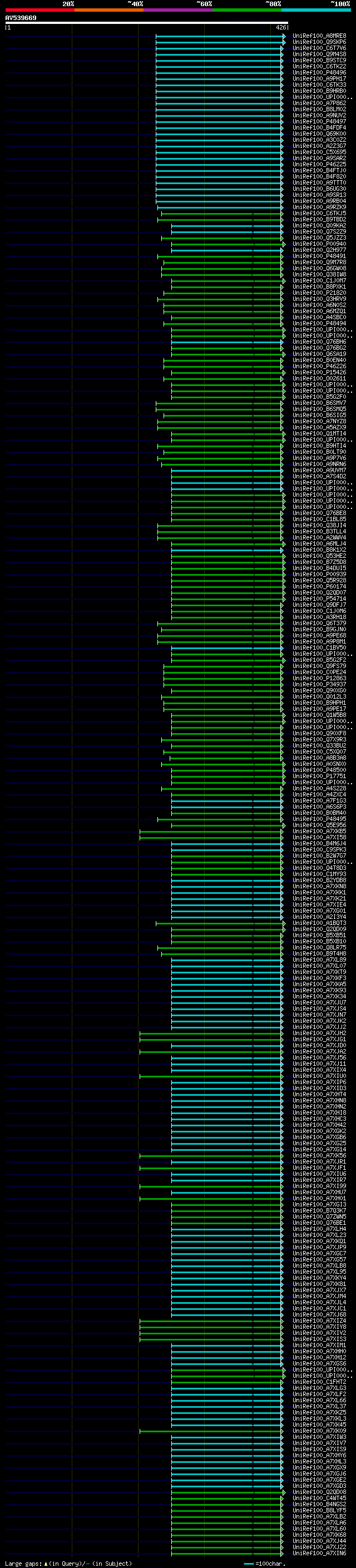The width and height of the screenshot is (356, 1568).
Task: Click hit label UniRef100_B8LYF5
Action: point(319,1511)
